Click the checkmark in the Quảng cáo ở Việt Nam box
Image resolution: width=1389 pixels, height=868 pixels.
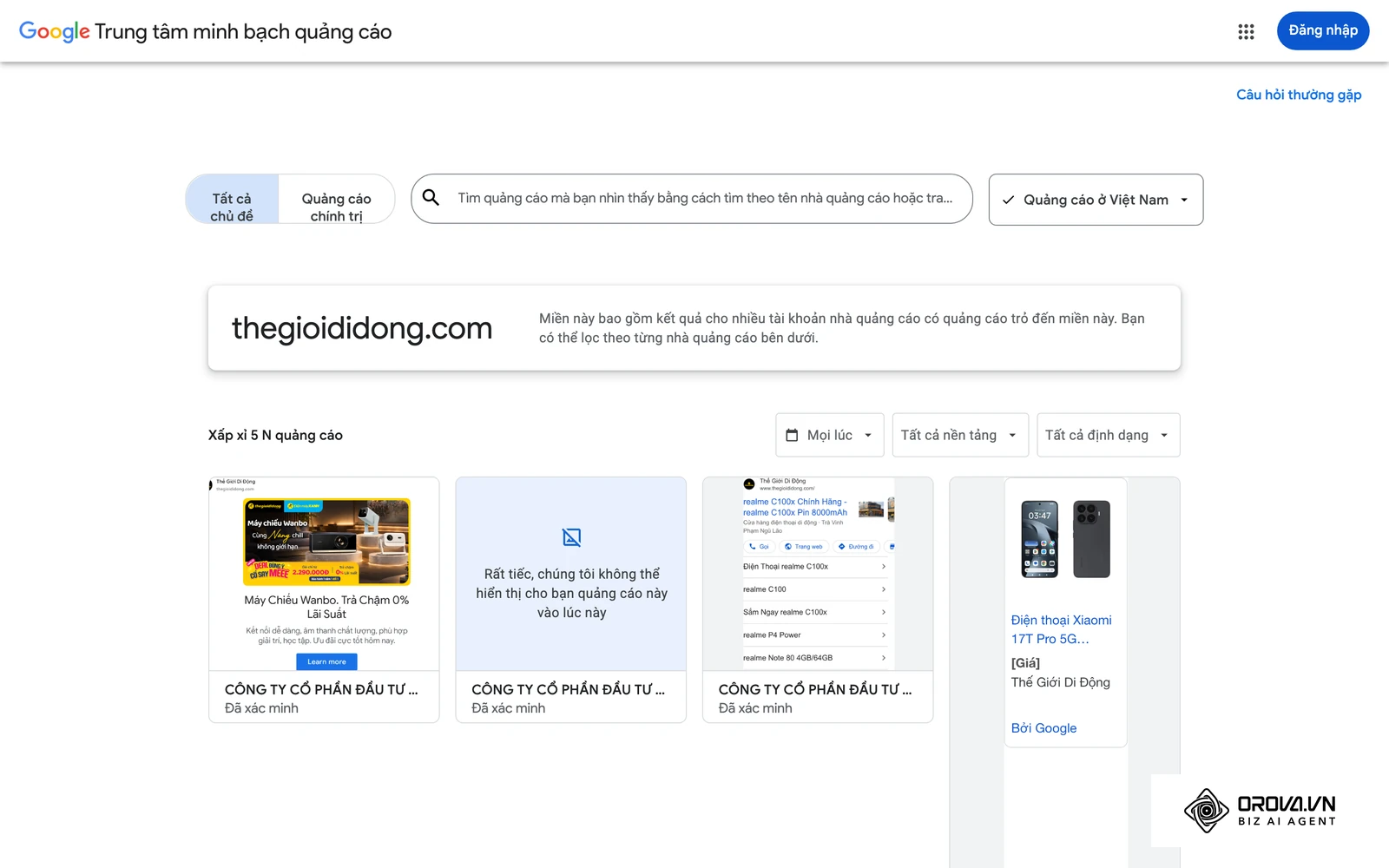(1008, 200)
